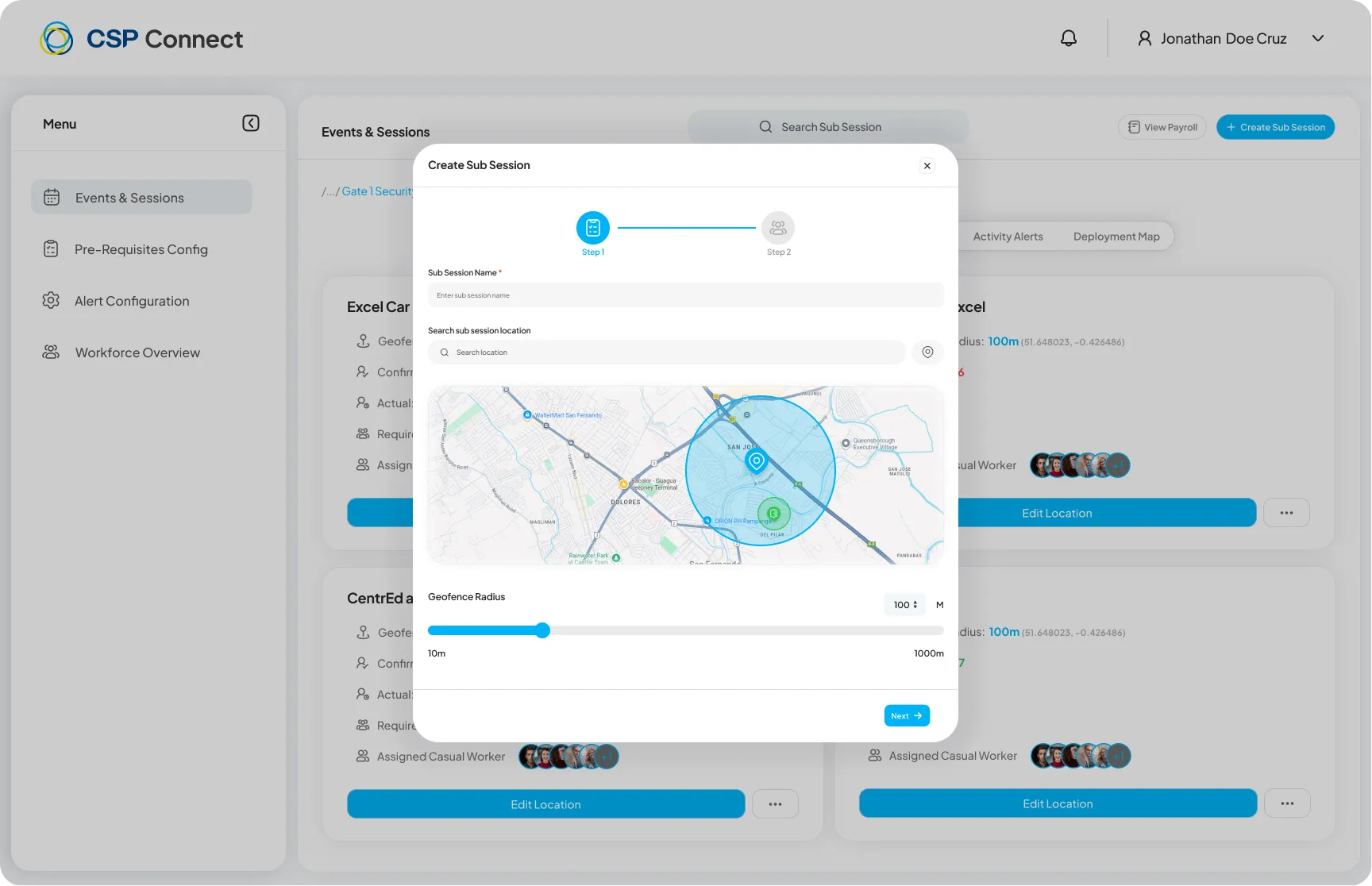Screen dimensions: 1372x886
Task: Switch to the Activity Alerts tab
Action: (x=1008, y=237)
